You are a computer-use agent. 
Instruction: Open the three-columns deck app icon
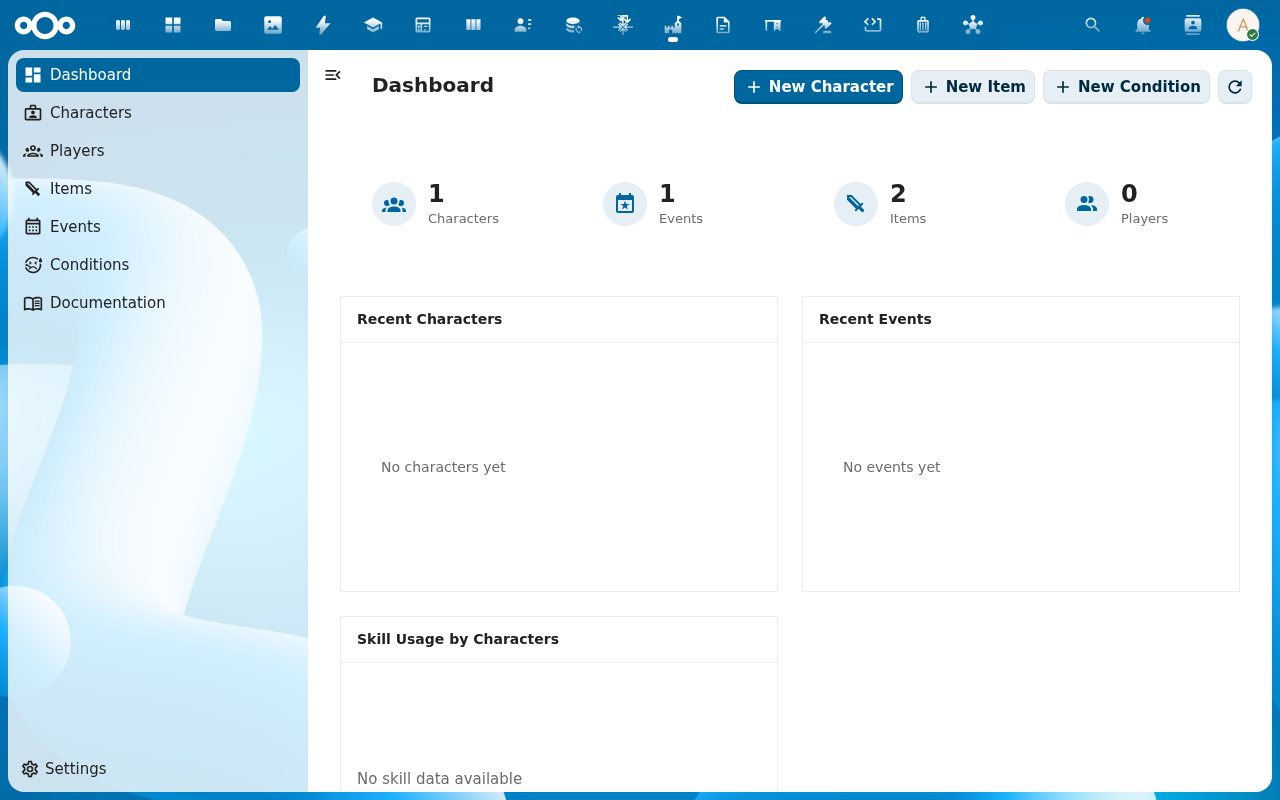pyautogui.click(x=473, y=25)
